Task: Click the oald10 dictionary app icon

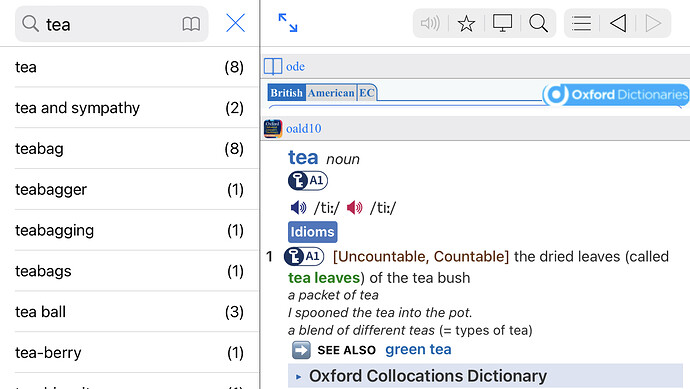Action: pyautogui.click(x=273, y=128)
